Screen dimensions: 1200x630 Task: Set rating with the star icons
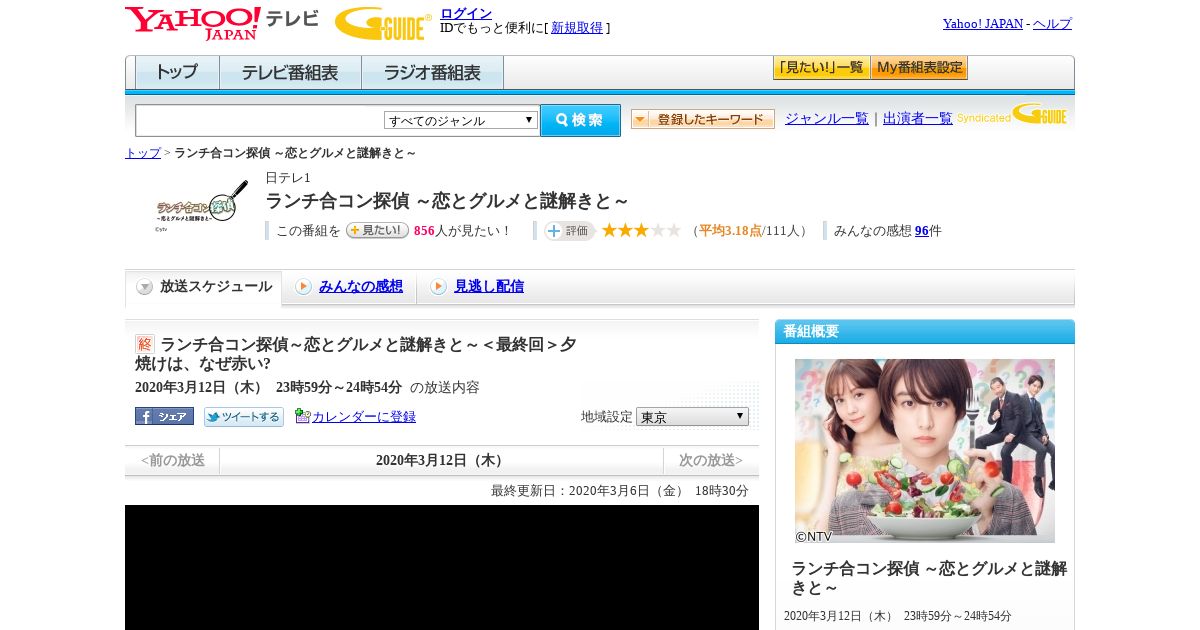pos(641,230)
